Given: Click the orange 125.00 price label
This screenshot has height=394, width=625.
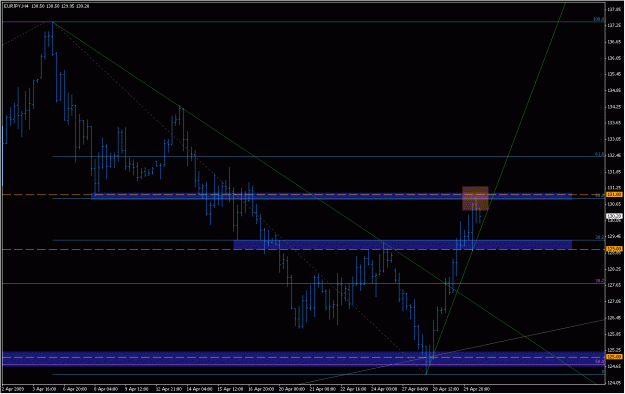Looking at the screenshot, I should 614,357.
